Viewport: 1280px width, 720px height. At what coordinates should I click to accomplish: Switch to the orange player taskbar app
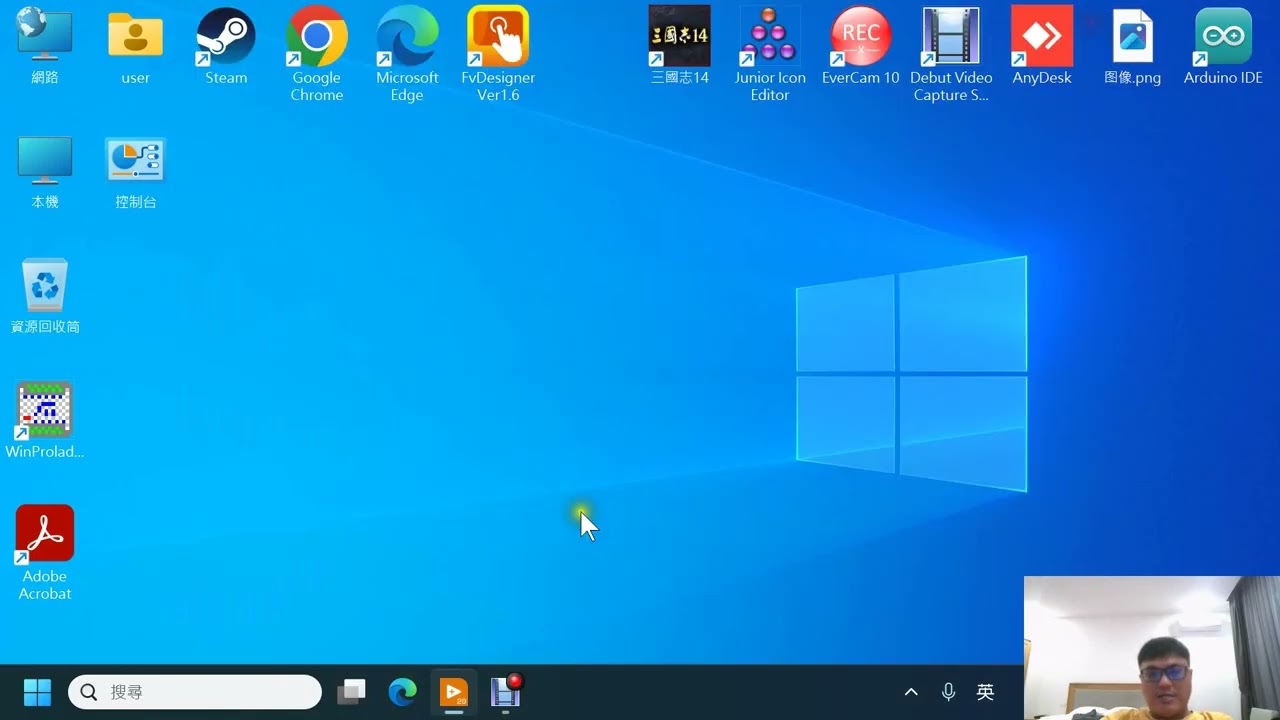click(x=454, y=692)
